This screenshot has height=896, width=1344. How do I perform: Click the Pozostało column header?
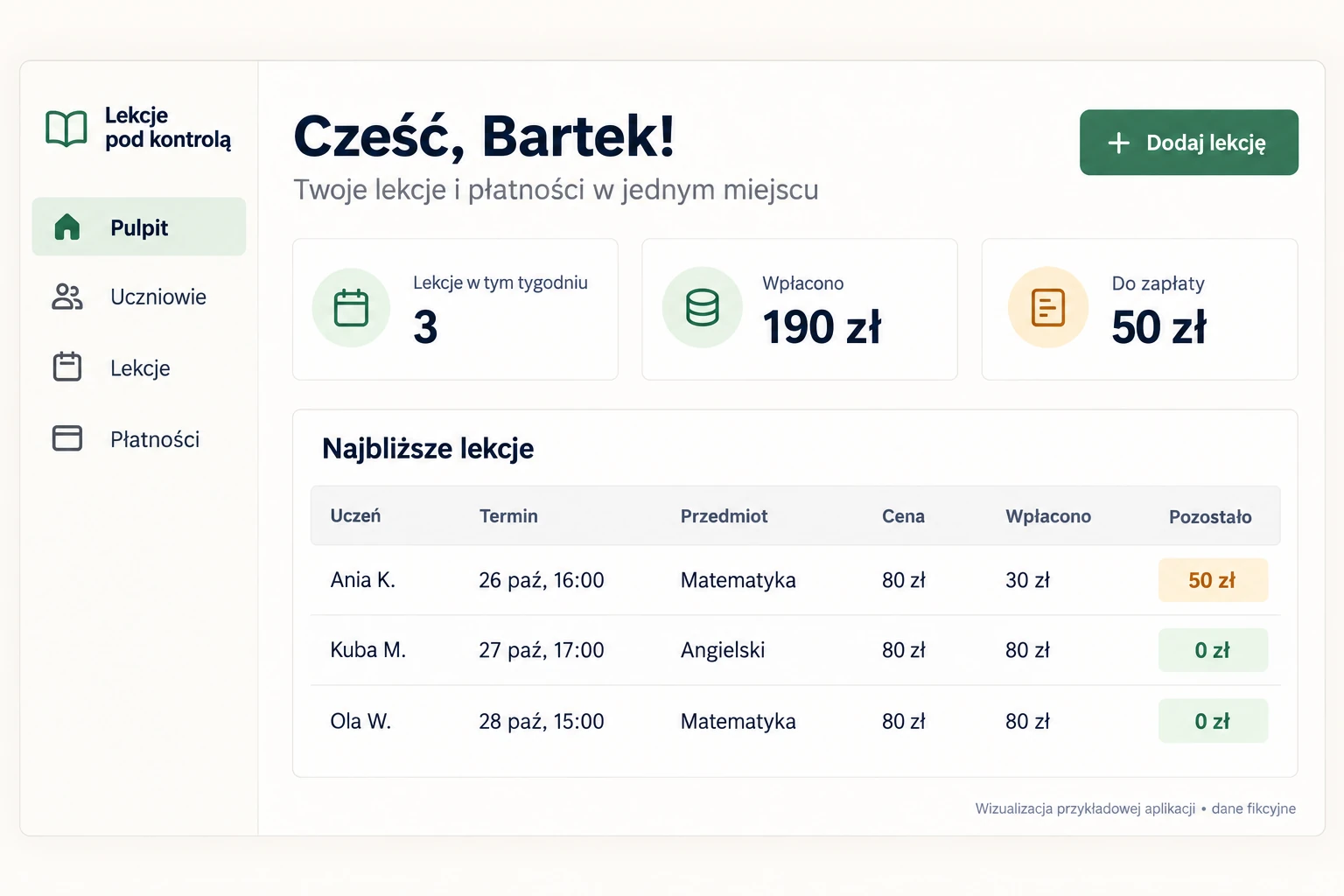(x=1210, y=517)
